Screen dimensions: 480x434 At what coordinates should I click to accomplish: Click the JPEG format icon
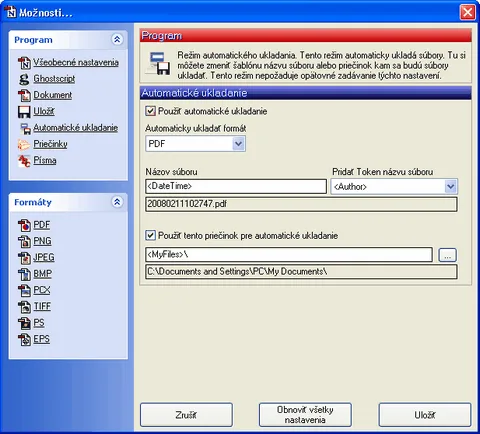[x=24, y=258]
